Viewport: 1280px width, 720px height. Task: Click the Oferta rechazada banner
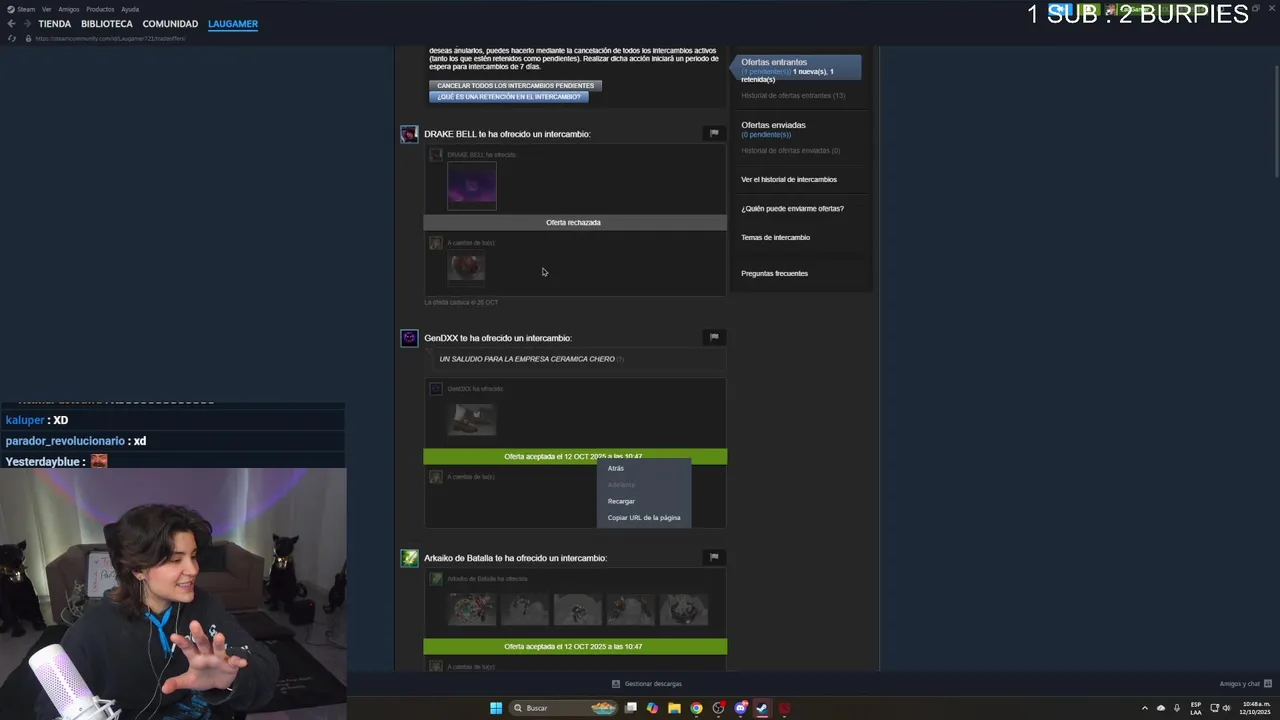575,222
